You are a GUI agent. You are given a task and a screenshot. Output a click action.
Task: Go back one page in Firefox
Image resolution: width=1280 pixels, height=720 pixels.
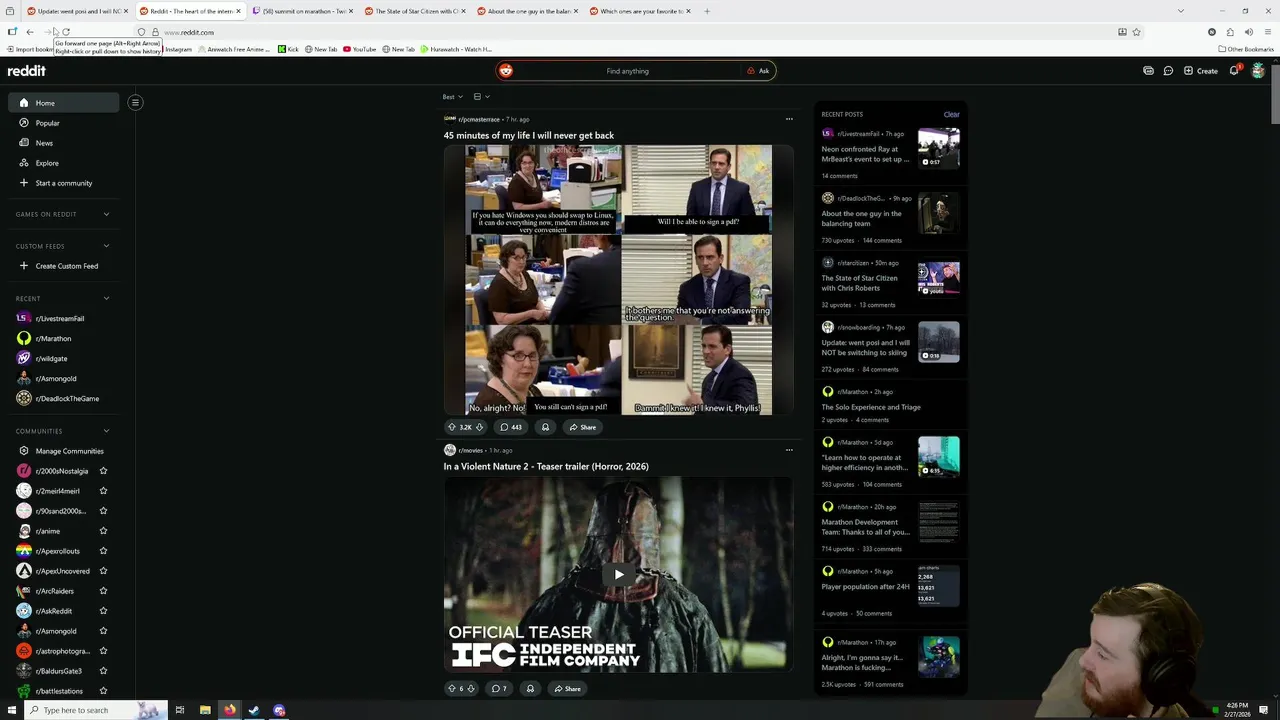30,32
